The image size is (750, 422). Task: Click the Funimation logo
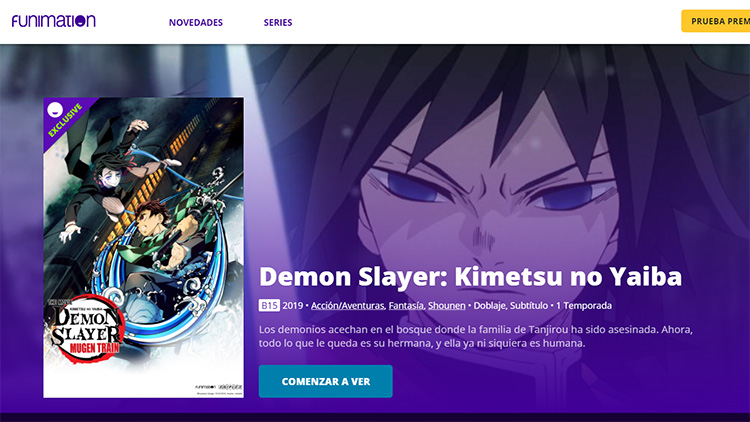pos(54,21)
